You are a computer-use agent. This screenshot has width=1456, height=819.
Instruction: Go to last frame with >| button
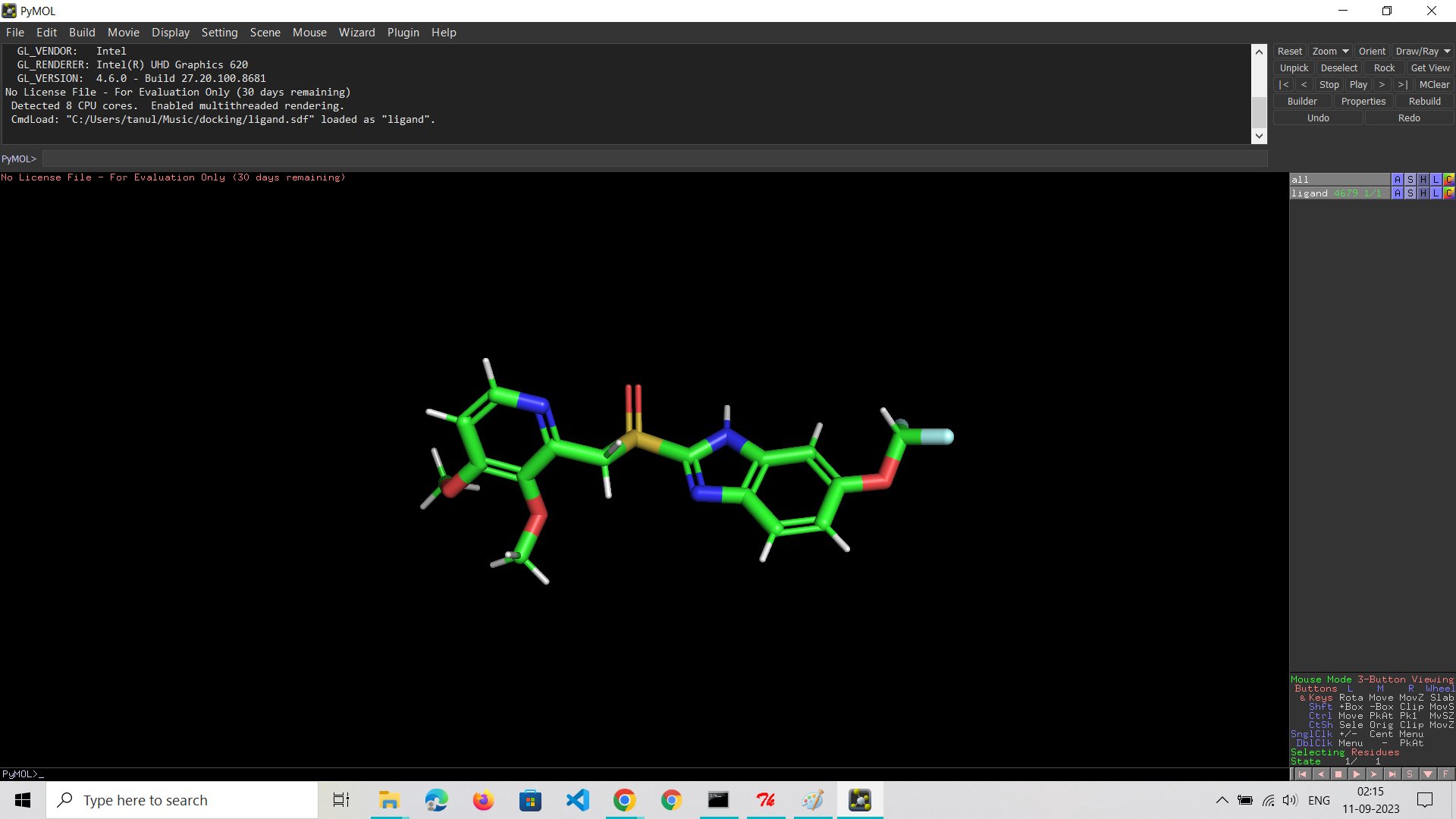(1402, 85)
